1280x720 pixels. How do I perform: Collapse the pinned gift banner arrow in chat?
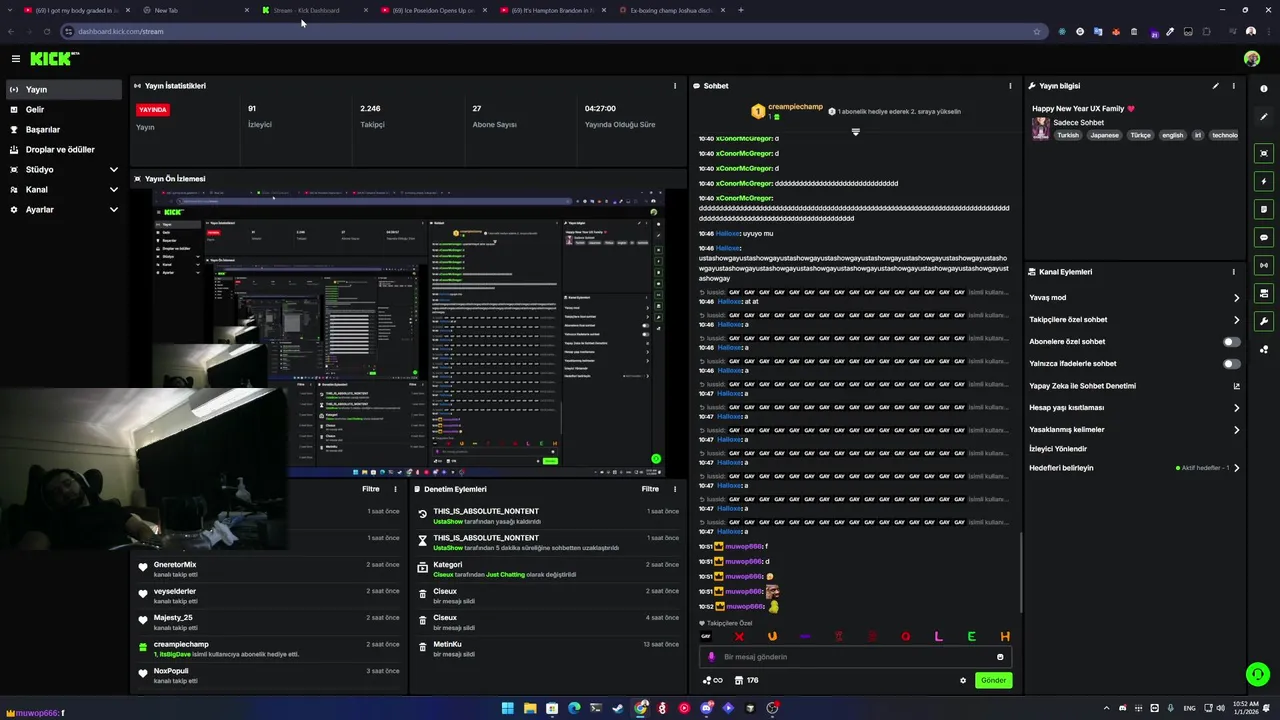(855, 132)
